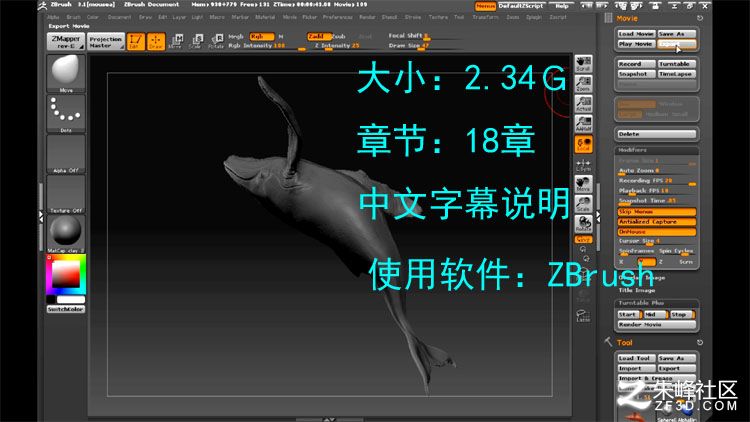Click Movie Save As button
750x422 pixels.
pos(676,34)
